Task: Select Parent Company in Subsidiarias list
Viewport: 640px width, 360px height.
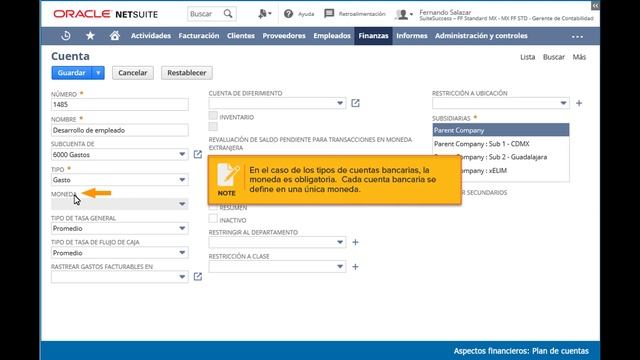Action: coord(501,130)
